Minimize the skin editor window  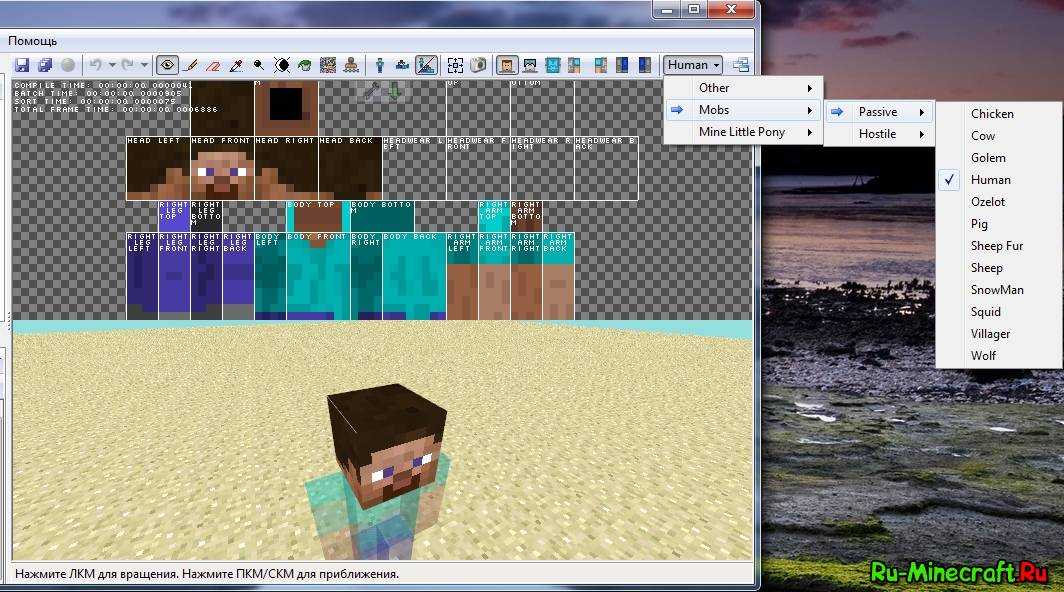[668, 10]
